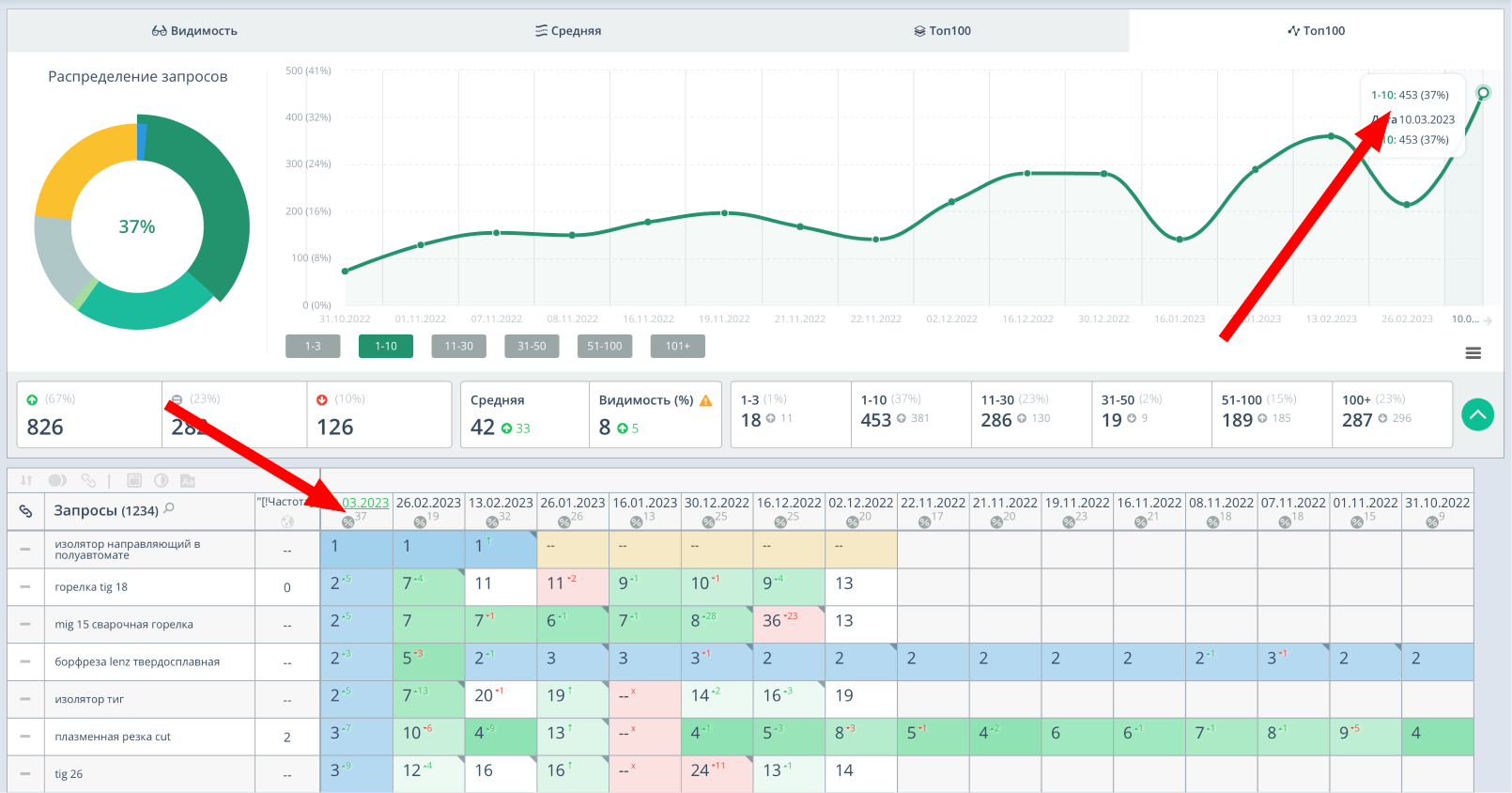The height and width of the screenshot is (793, 1512).
Task: Click the right arrow at chart date axis
Action: tap(1488, 320)
